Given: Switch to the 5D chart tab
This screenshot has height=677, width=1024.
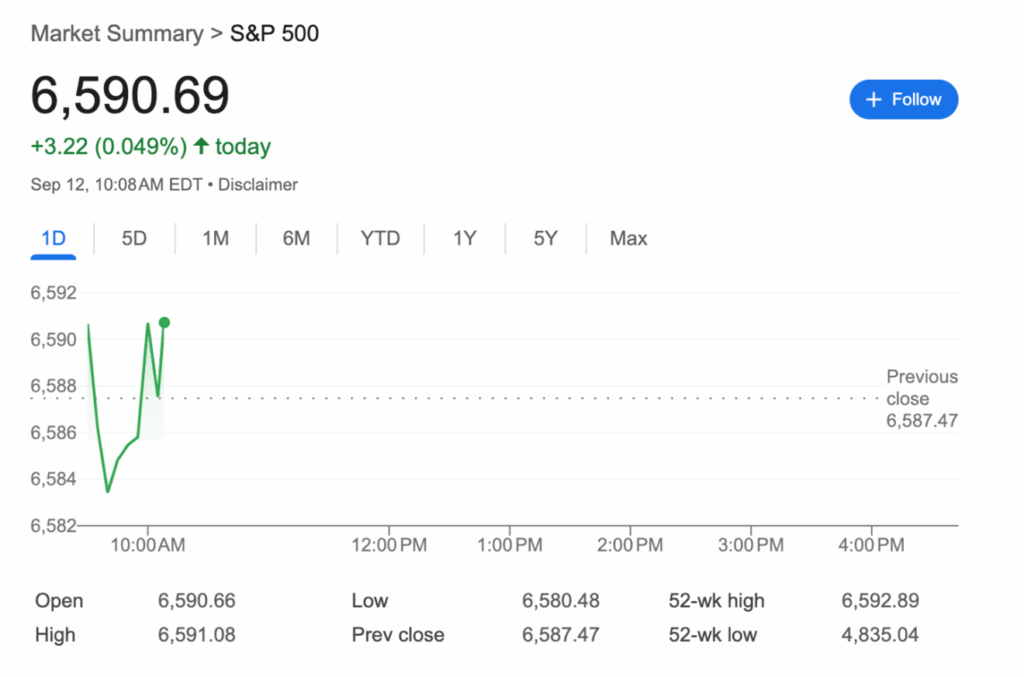Looking at the screenshot, I should coord(134,238).
